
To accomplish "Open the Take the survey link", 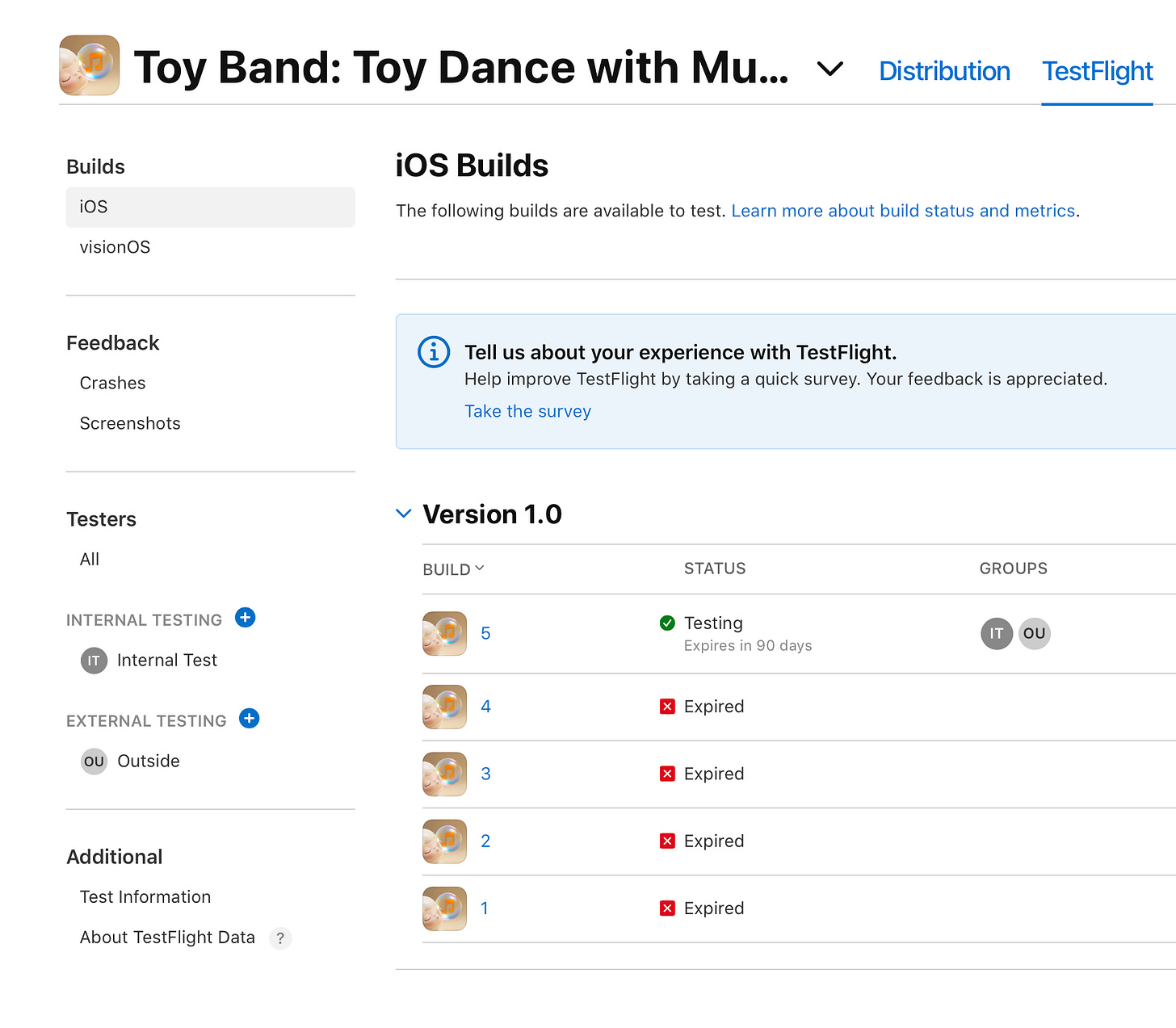I will (527, 411).
